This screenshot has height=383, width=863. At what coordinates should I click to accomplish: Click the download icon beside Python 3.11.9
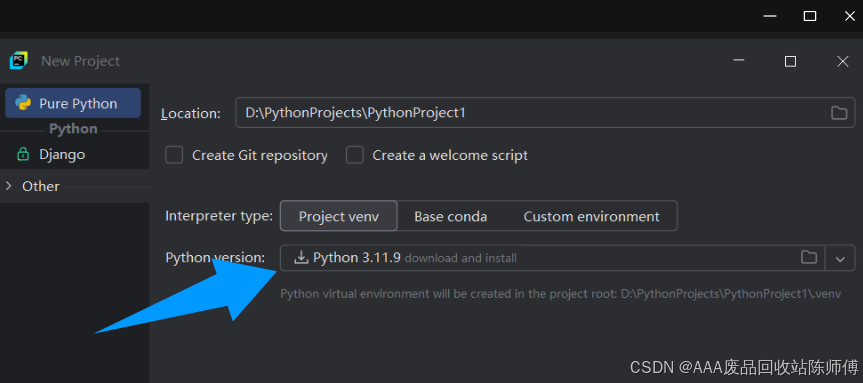[301, 258]
